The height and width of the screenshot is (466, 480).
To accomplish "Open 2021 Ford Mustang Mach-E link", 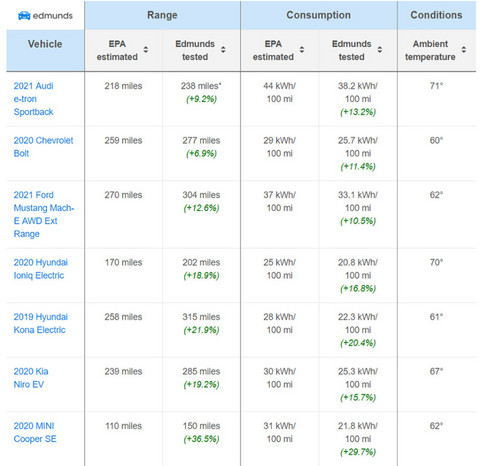I will click(x=44, y=214).
